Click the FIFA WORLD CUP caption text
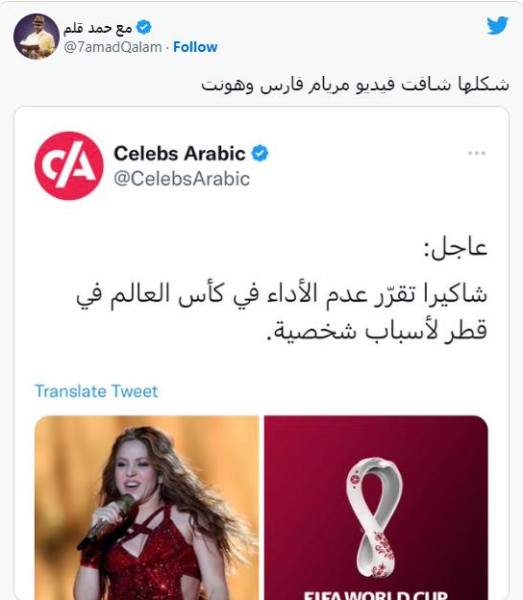Image resolution: width=523 pixels, height=600 pixels. [376, 595]
